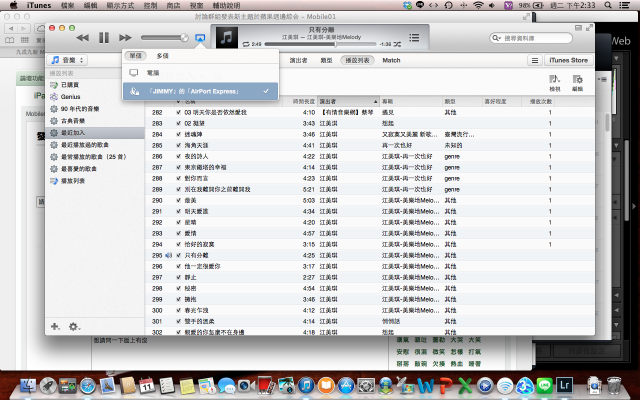Click the Wi-Fi icon in menu bar
Screen dimensions: 640x400
pos(478,5)
